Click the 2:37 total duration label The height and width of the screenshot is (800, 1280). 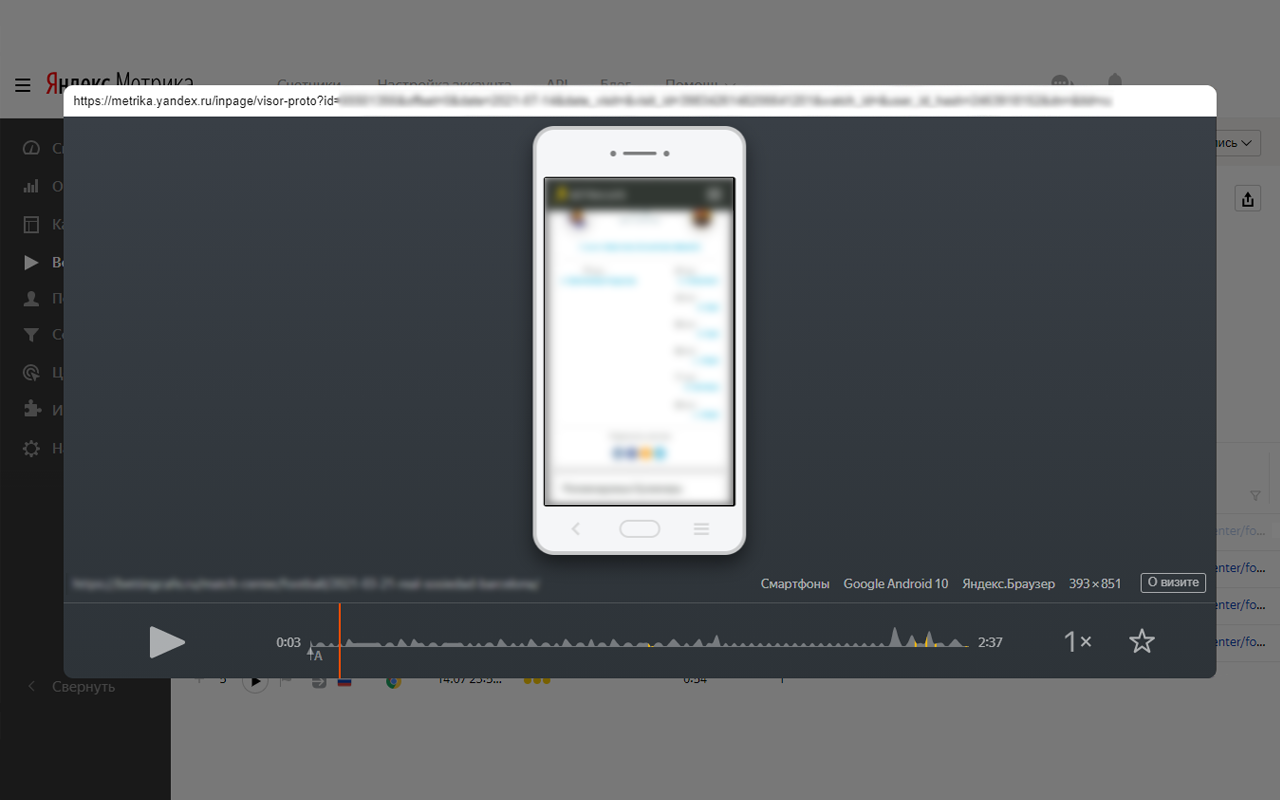click(990, 642)
